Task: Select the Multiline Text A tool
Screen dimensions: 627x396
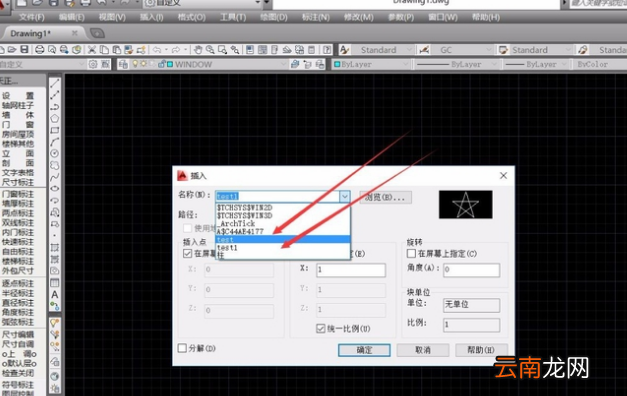Action: [55, 294]
